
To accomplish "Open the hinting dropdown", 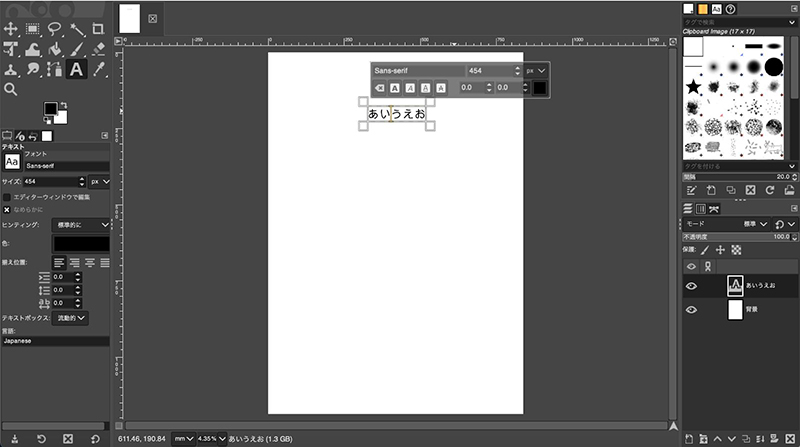I will click(x=81, y=225).
